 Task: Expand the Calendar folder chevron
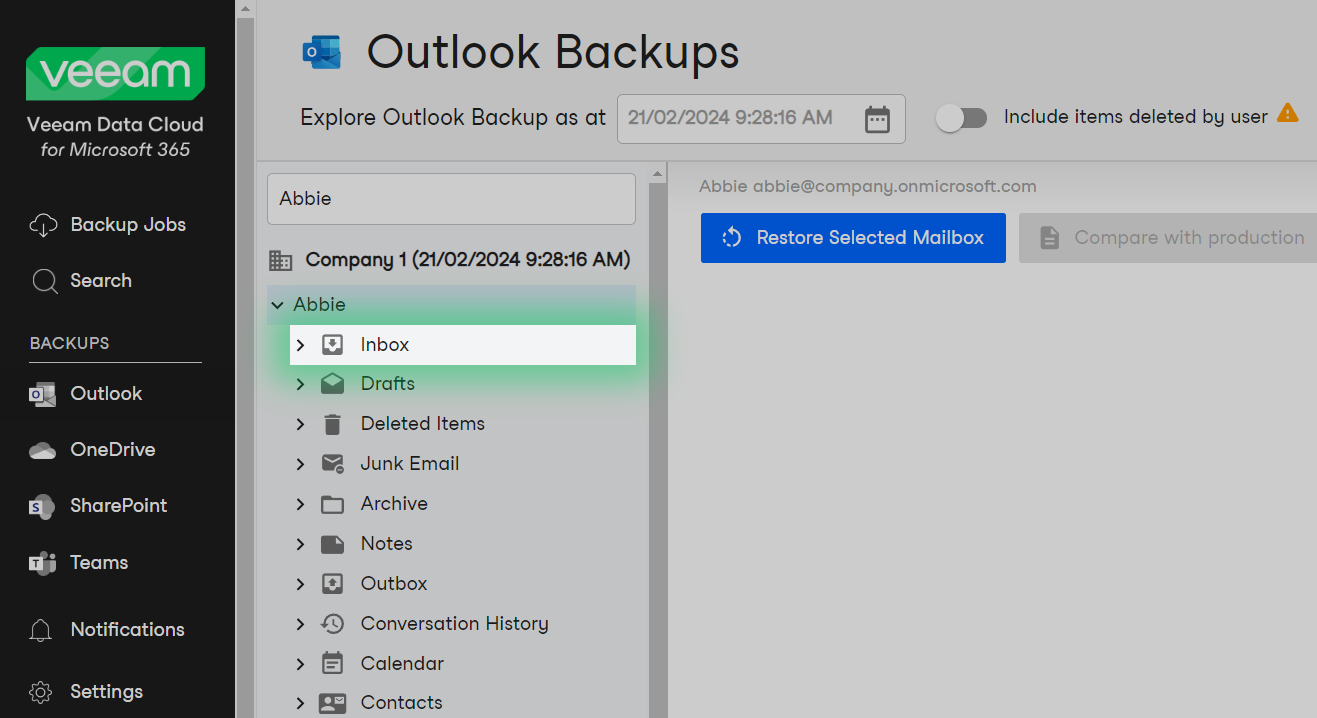(300, 664)
